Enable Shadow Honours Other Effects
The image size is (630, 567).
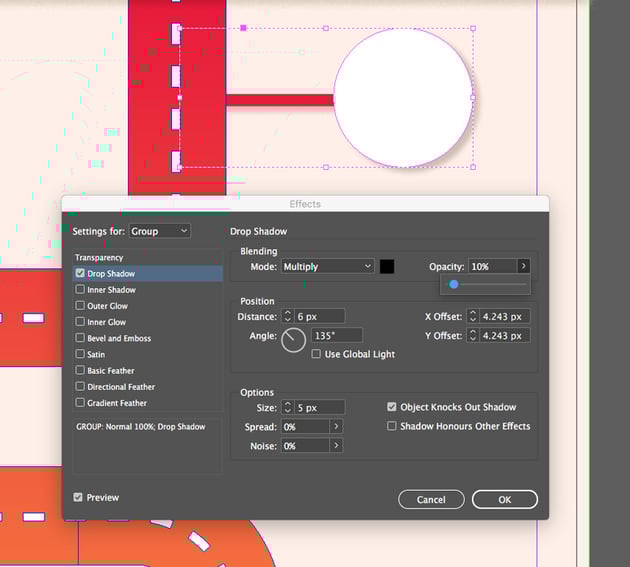[392, 426]
